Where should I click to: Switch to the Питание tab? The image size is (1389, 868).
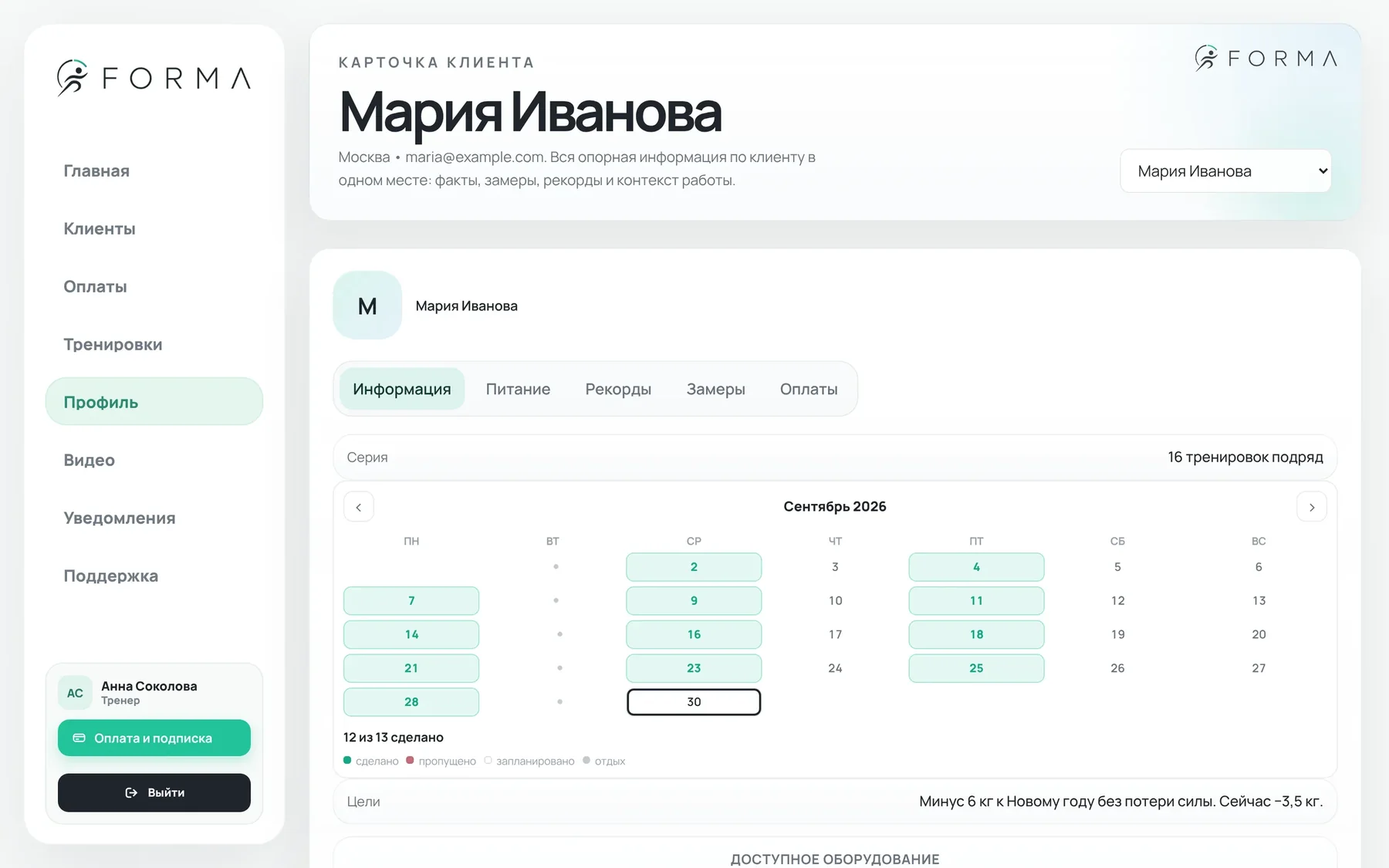[x=518, y=389]
